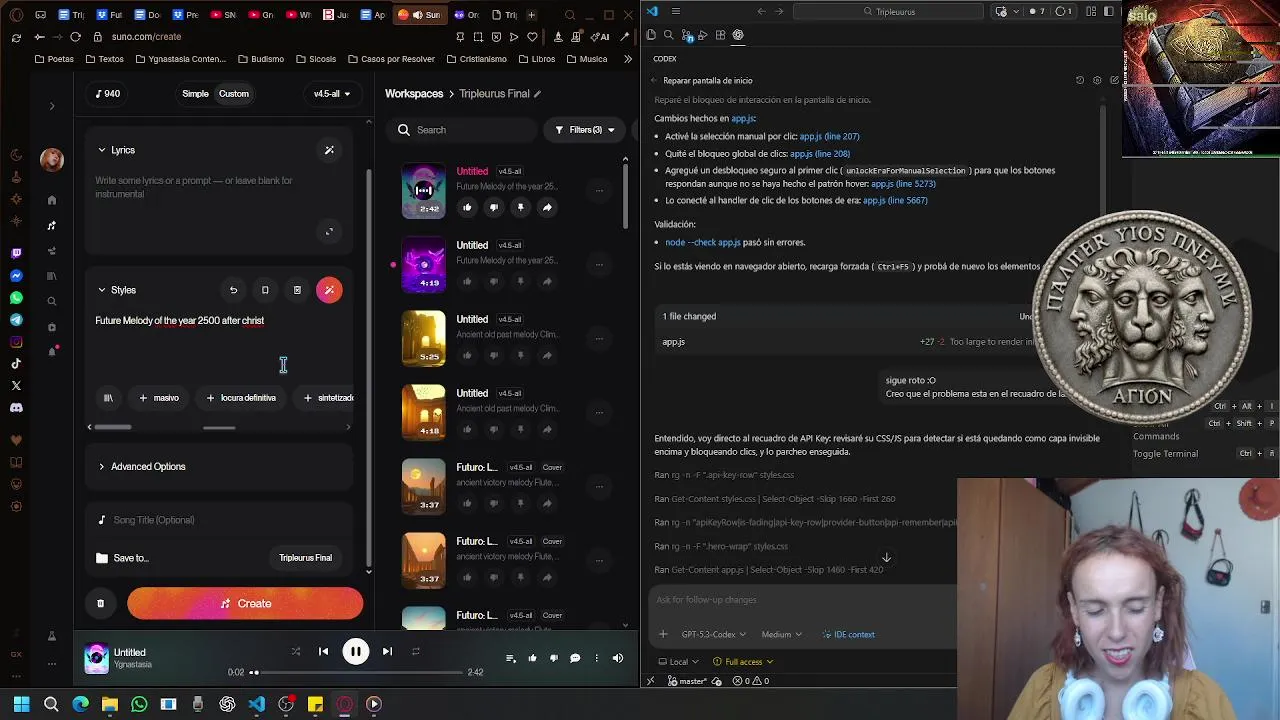Open Budismo bookmark folder
Image resolution: width=1280 pixels, height=720 pixels.
click(260, 59)
